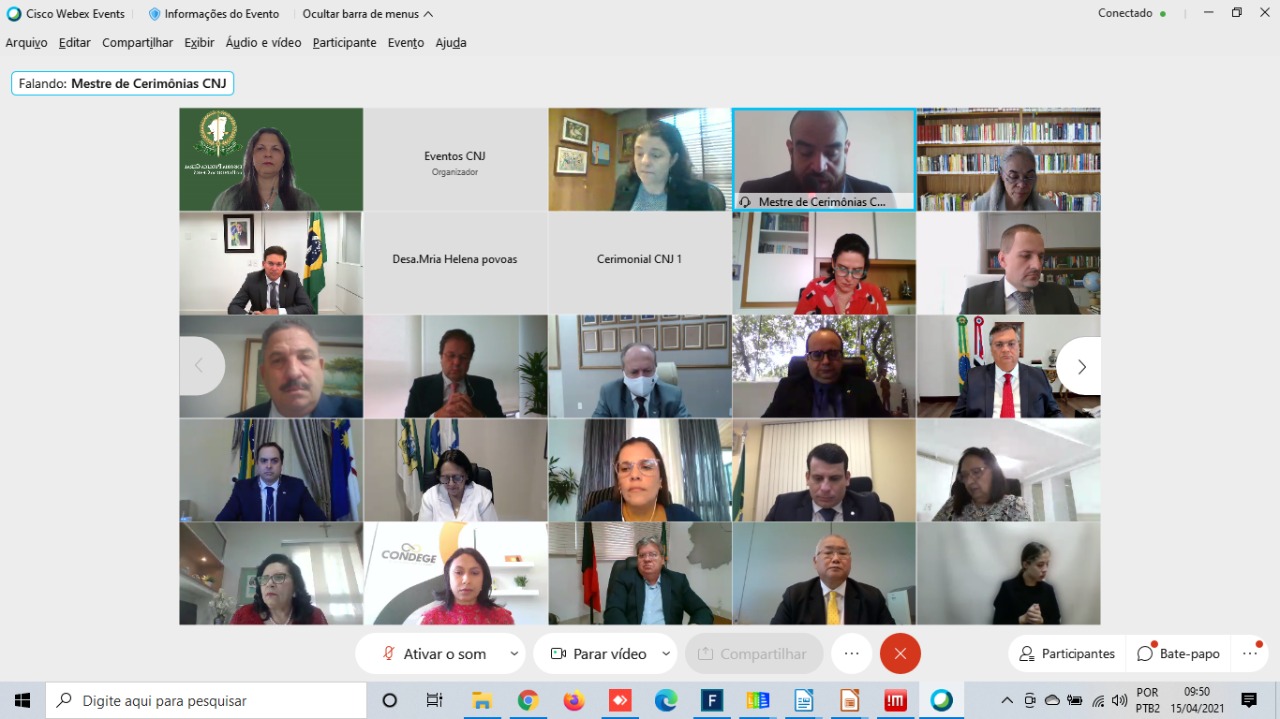The height and width of the screenshot is (719, 1280).
Task: Open the Participantes panel
Action: pos(1067,654)
